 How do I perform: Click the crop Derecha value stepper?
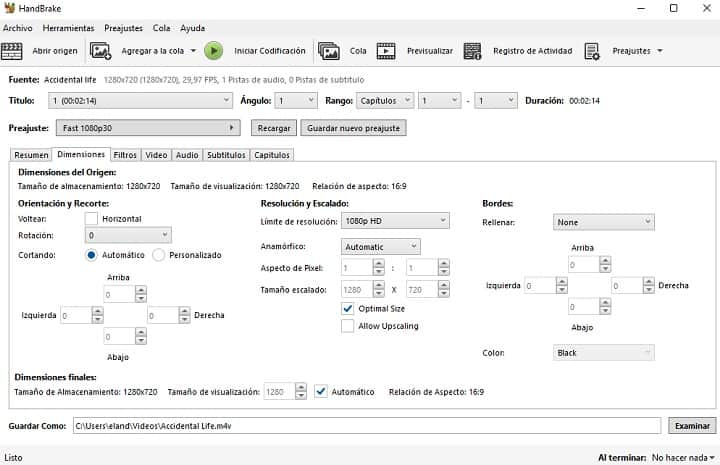tap(168, 315)
